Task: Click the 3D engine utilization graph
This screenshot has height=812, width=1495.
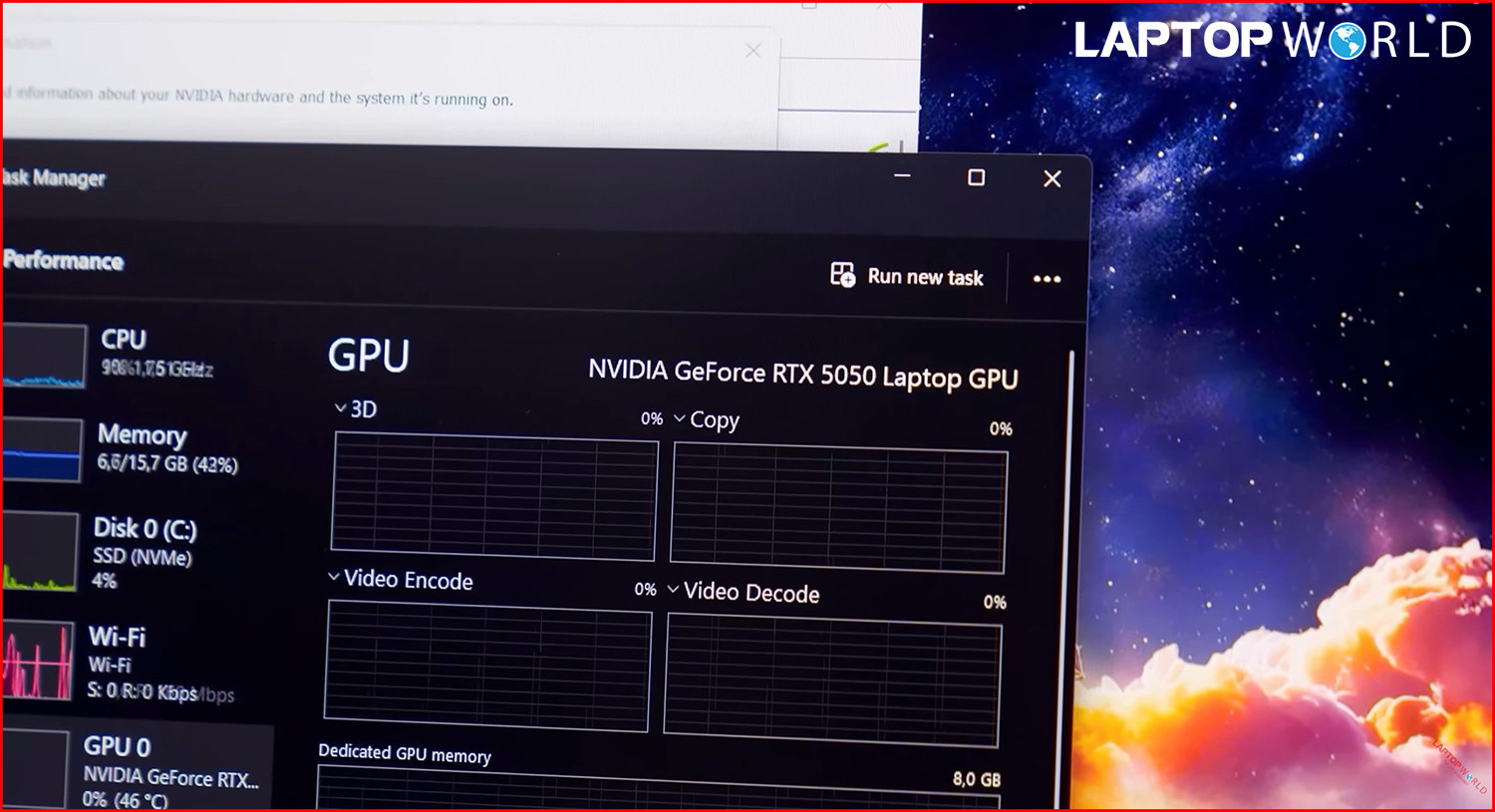Action: 493,497
